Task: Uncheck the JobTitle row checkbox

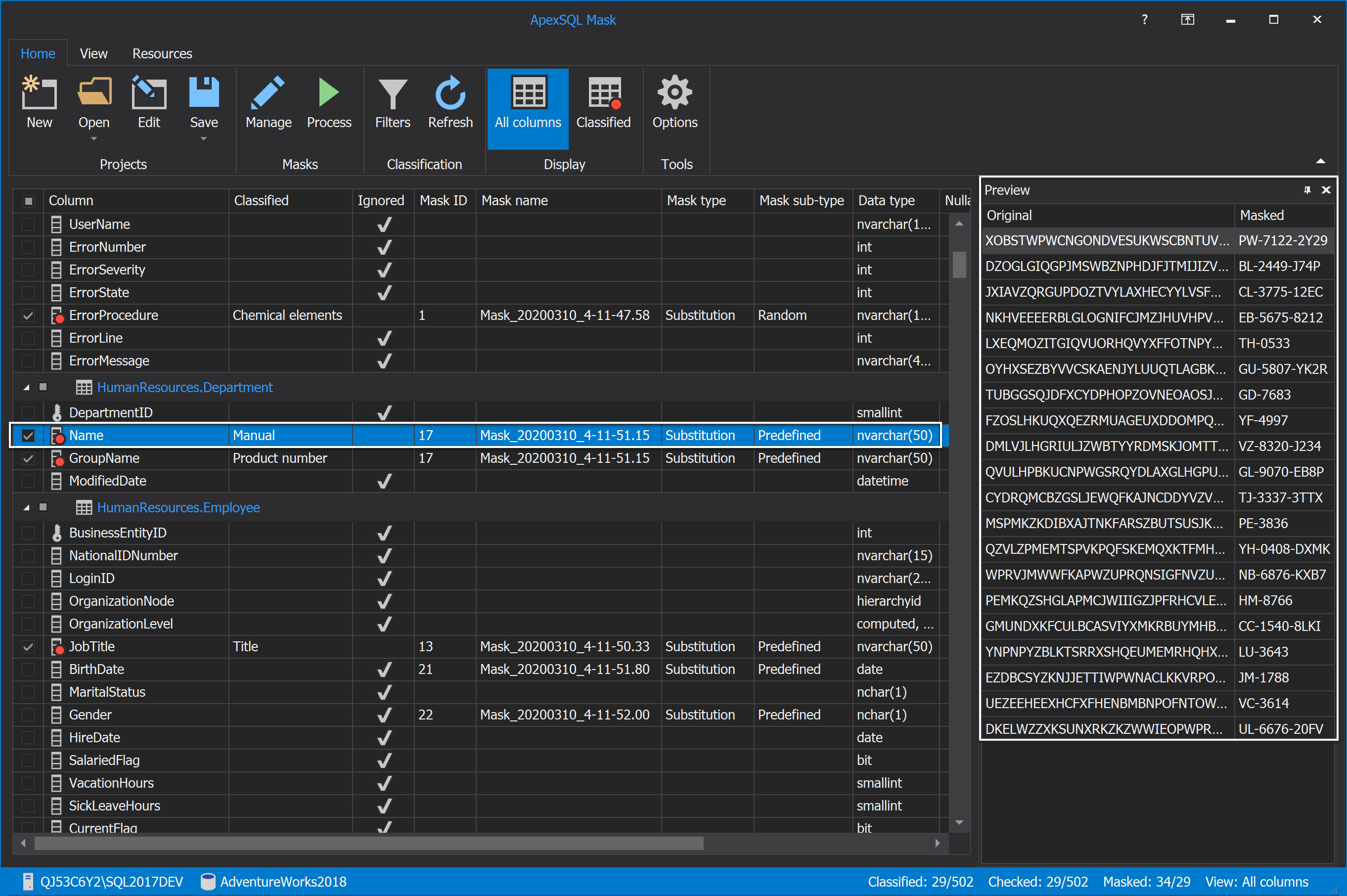Action: (x=28, y=646)
